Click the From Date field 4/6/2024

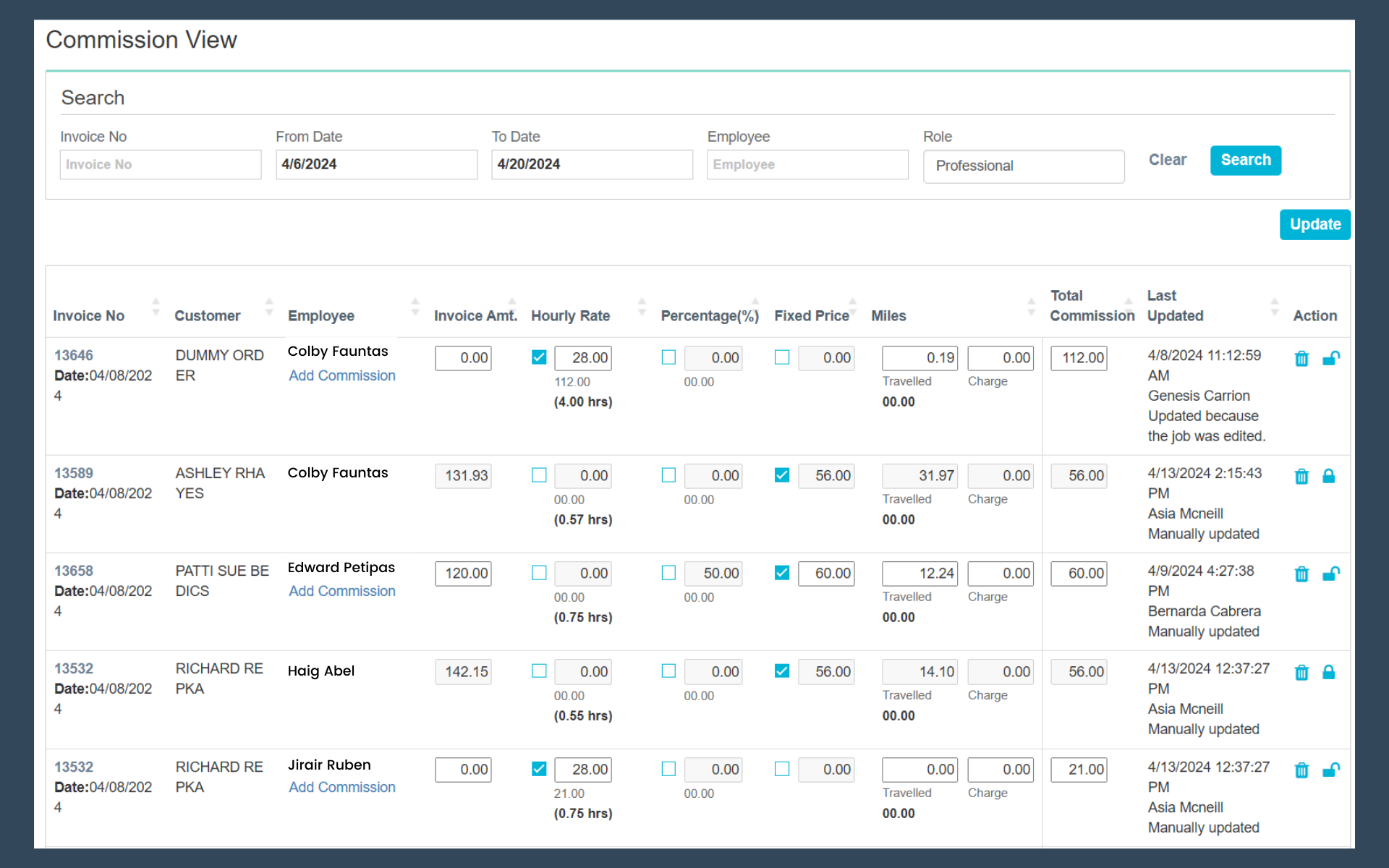coord(376,165)
